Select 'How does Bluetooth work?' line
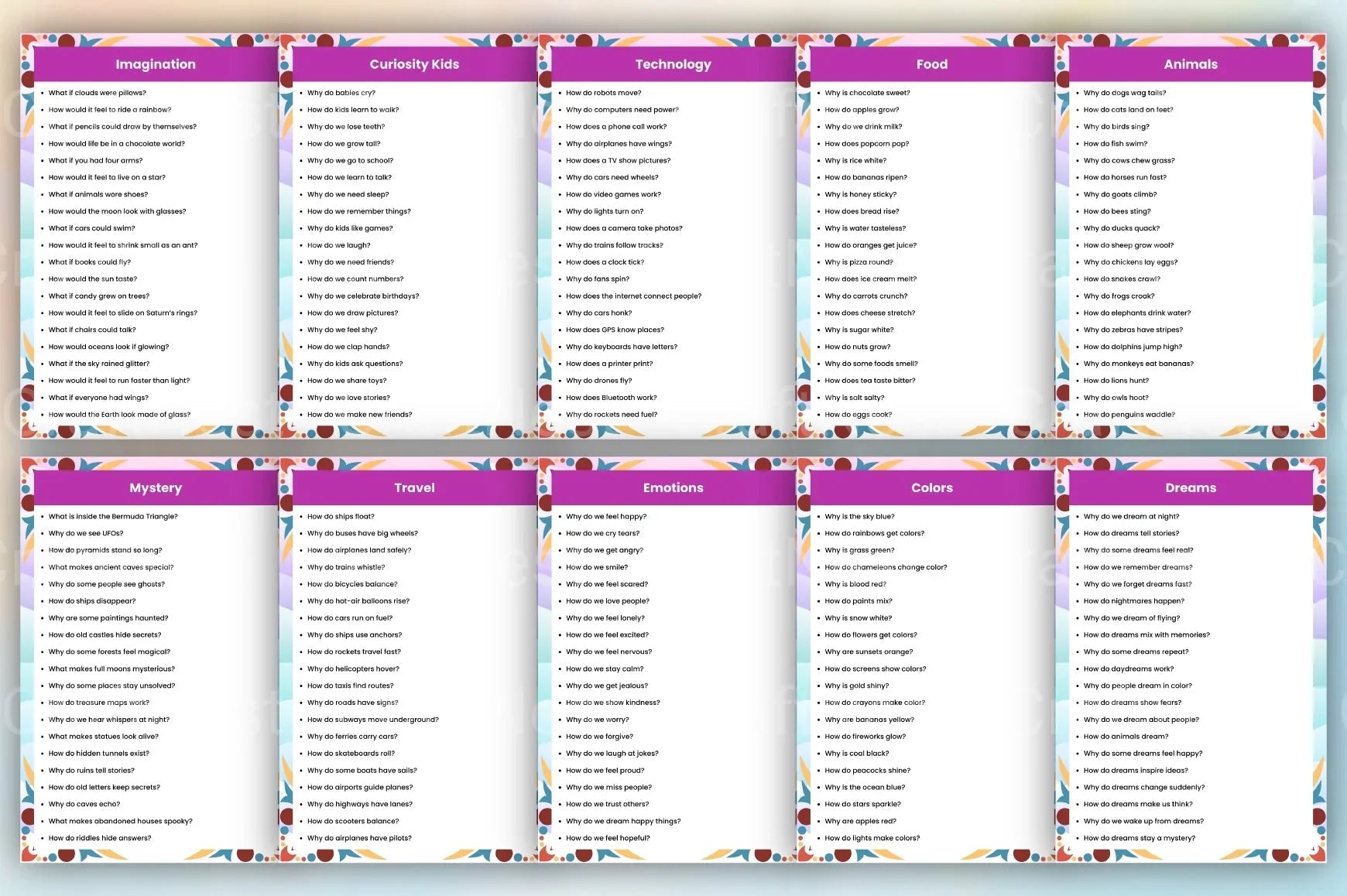This screenshot has width=1347, height=896. [611, 398]
